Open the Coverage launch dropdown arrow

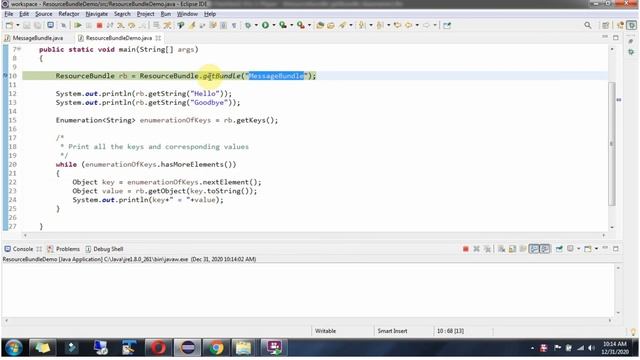pos(291,25)
